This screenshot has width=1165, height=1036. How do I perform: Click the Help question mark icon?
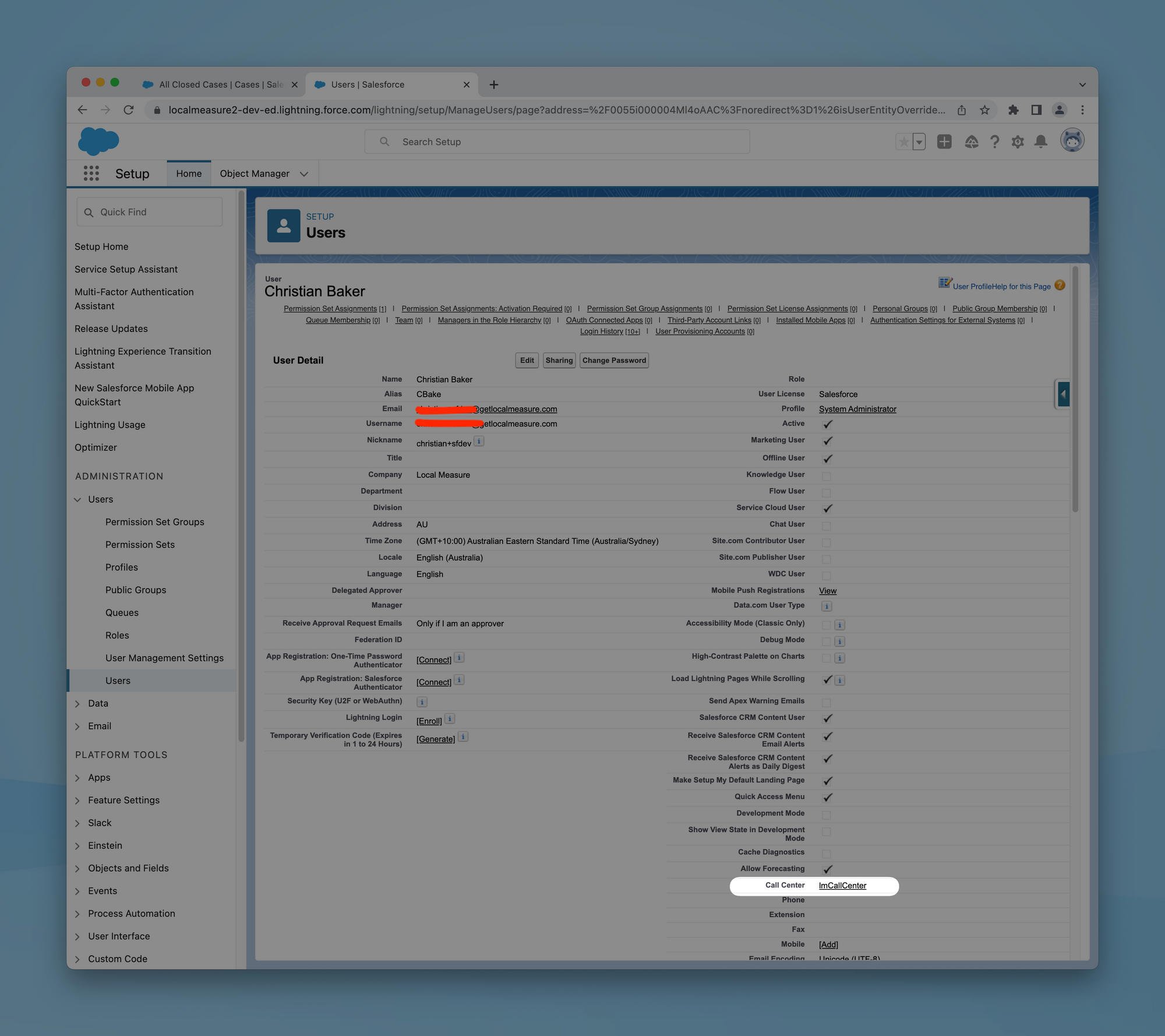(x=994, y=142)
